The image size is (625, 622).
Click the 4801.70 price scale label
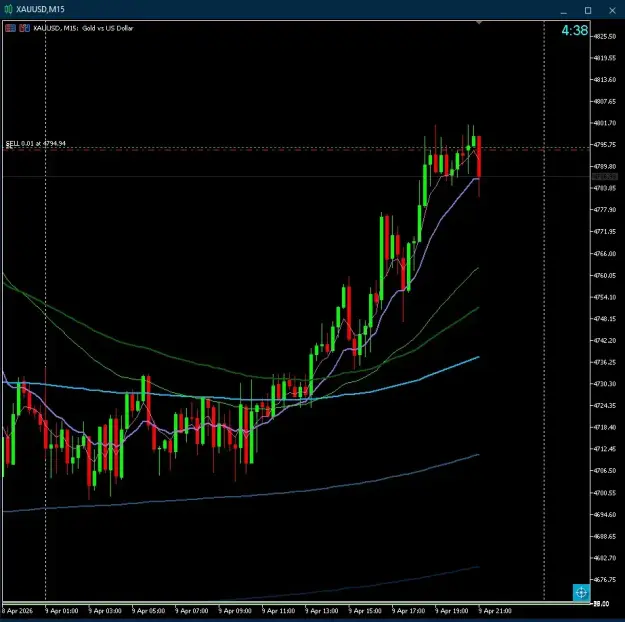(x=605, y=123)
